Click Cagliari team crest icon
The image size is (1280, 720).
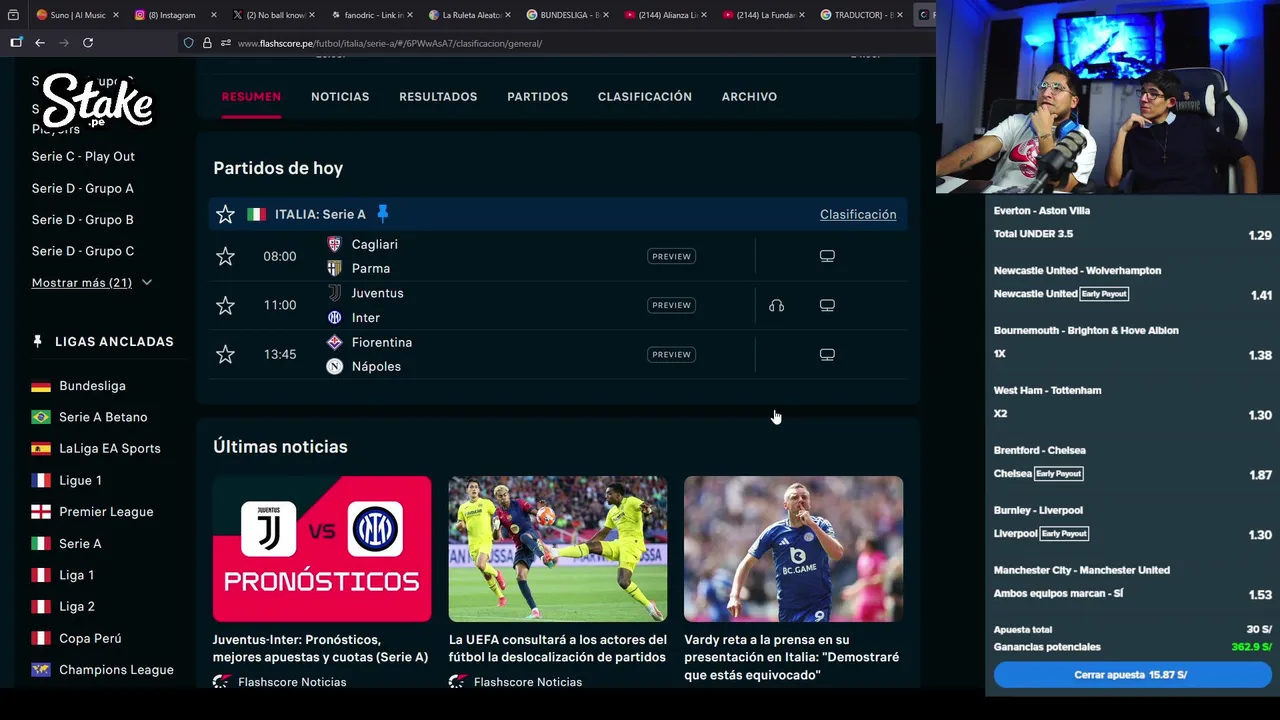pos(334,244)
